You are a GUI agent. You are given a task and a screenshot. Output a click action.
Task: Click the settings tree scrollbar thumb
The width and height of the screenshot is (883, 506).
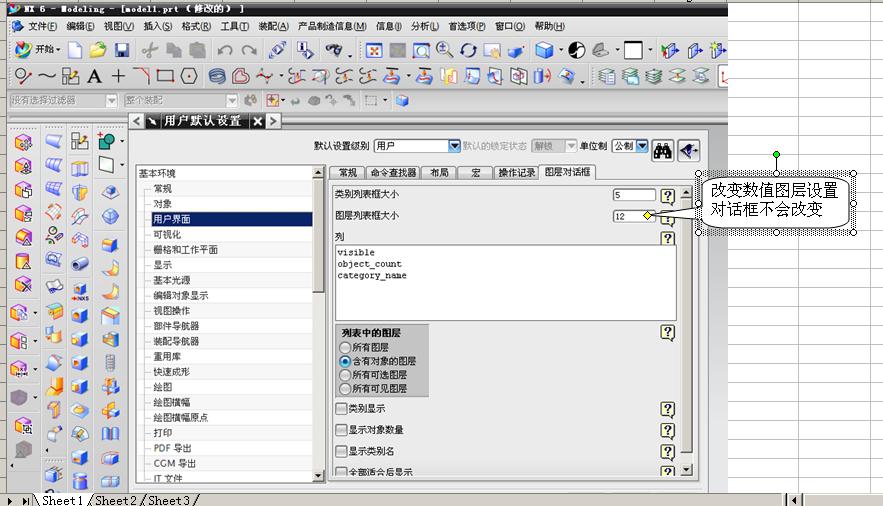[318, 235]
